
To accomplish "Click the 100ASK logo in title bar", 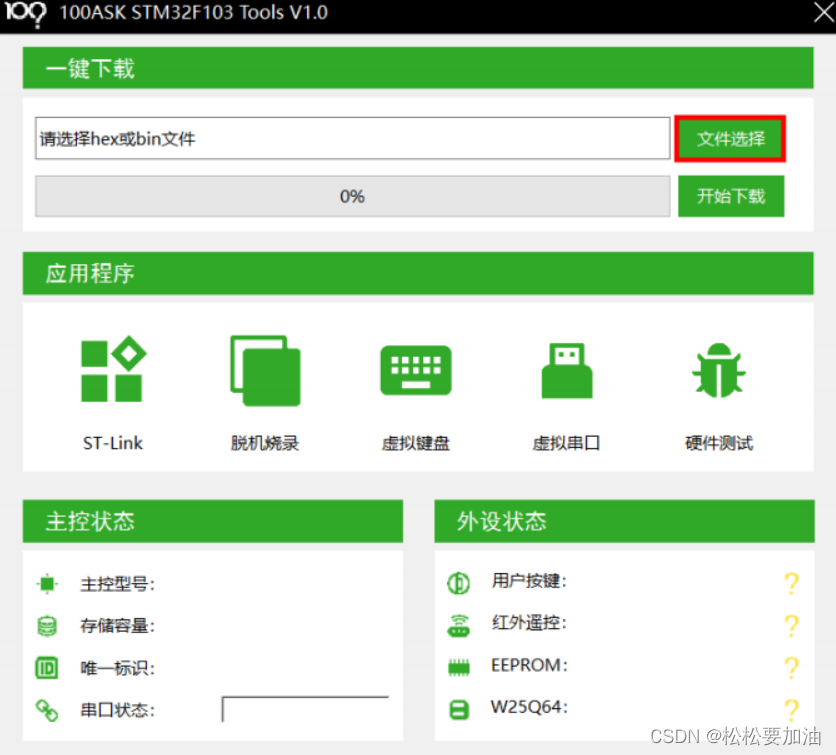I will point(25,13).
